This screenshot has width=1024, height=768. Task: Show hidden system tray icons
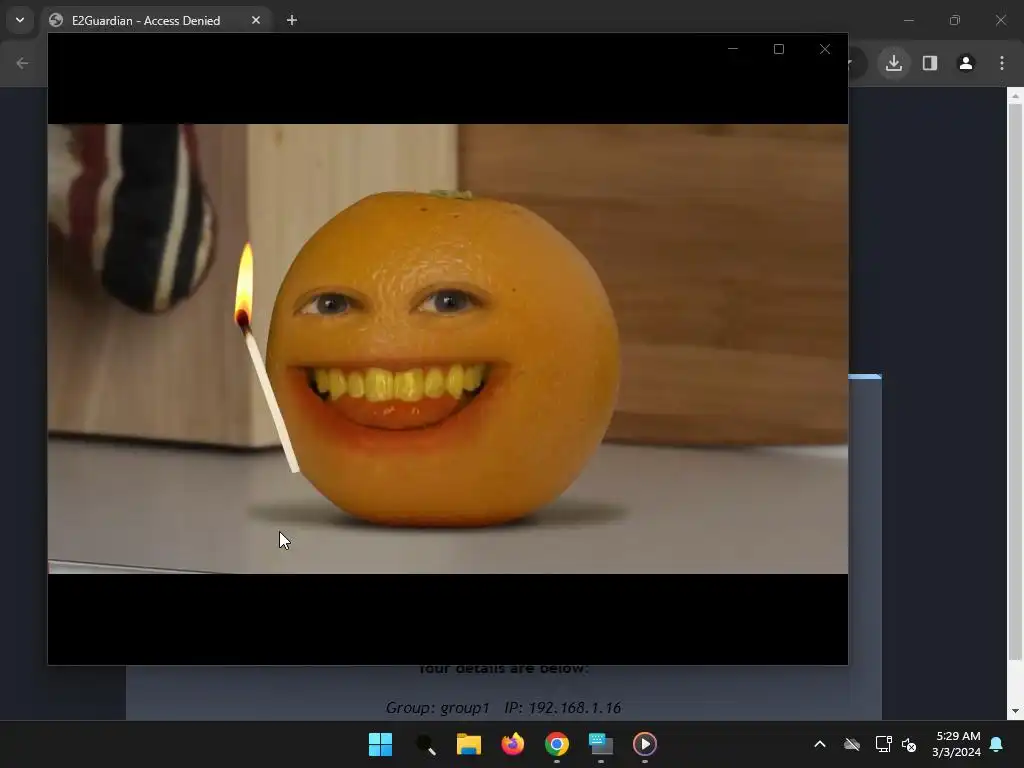[820, 744]
